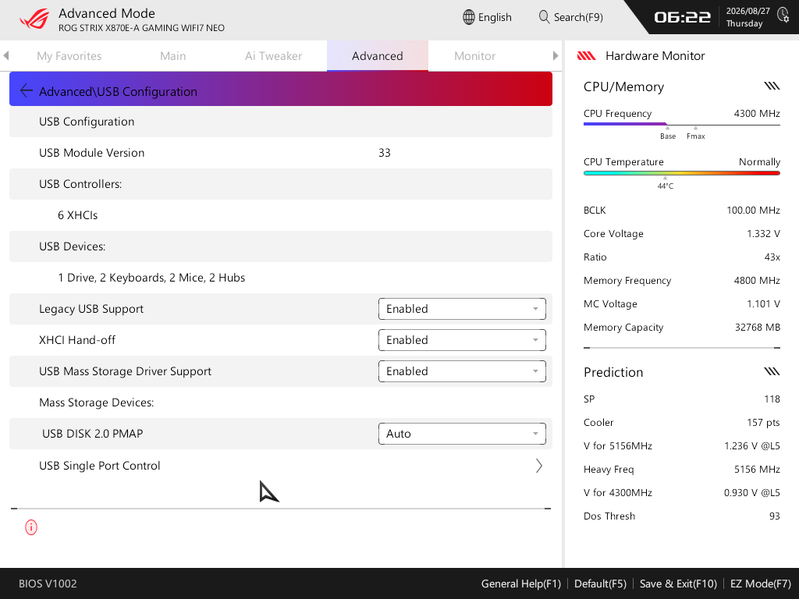Click BIOS V1002 version text
This screenshot has width=799, height=599.
[x=48, y=584]
